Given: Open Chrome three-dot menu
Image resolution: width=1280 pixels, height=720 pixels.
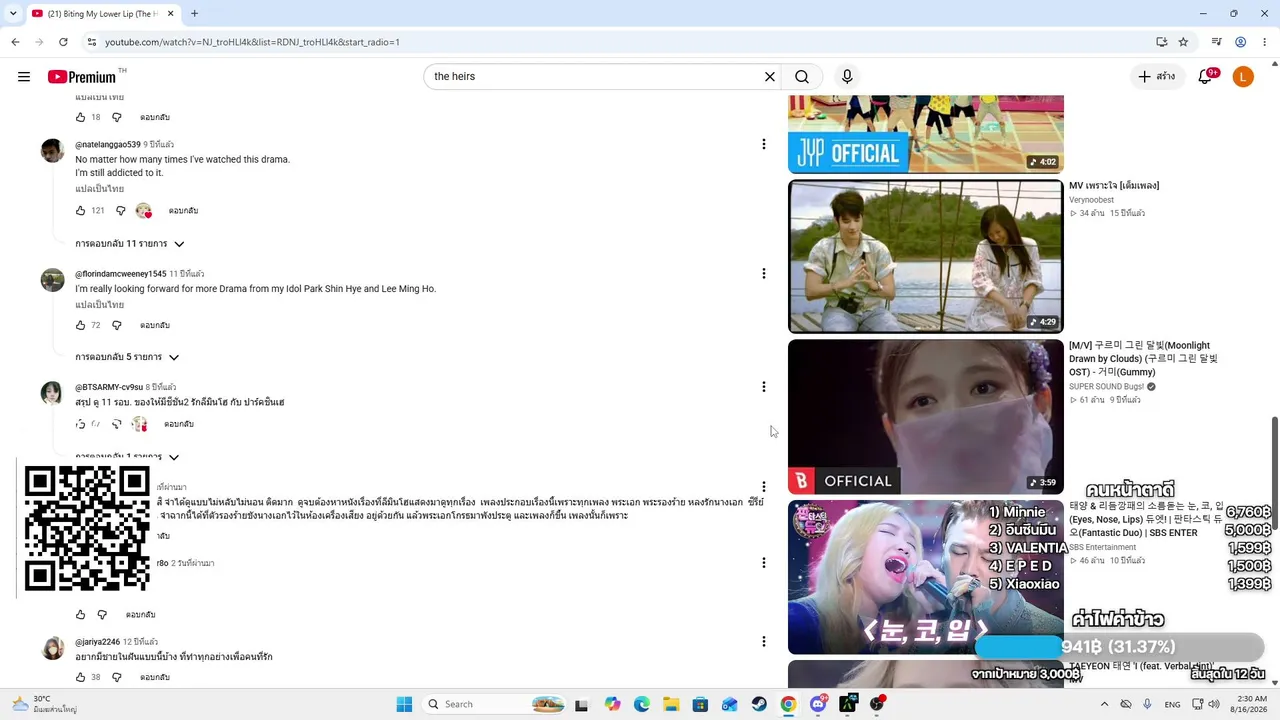Looking at the screenshot, I should point(1264,42).
